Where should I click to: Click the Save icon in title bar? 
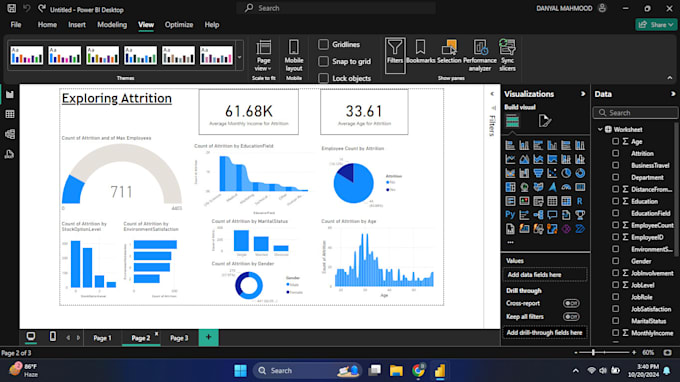pyautogui.click(x=12, y=8)
